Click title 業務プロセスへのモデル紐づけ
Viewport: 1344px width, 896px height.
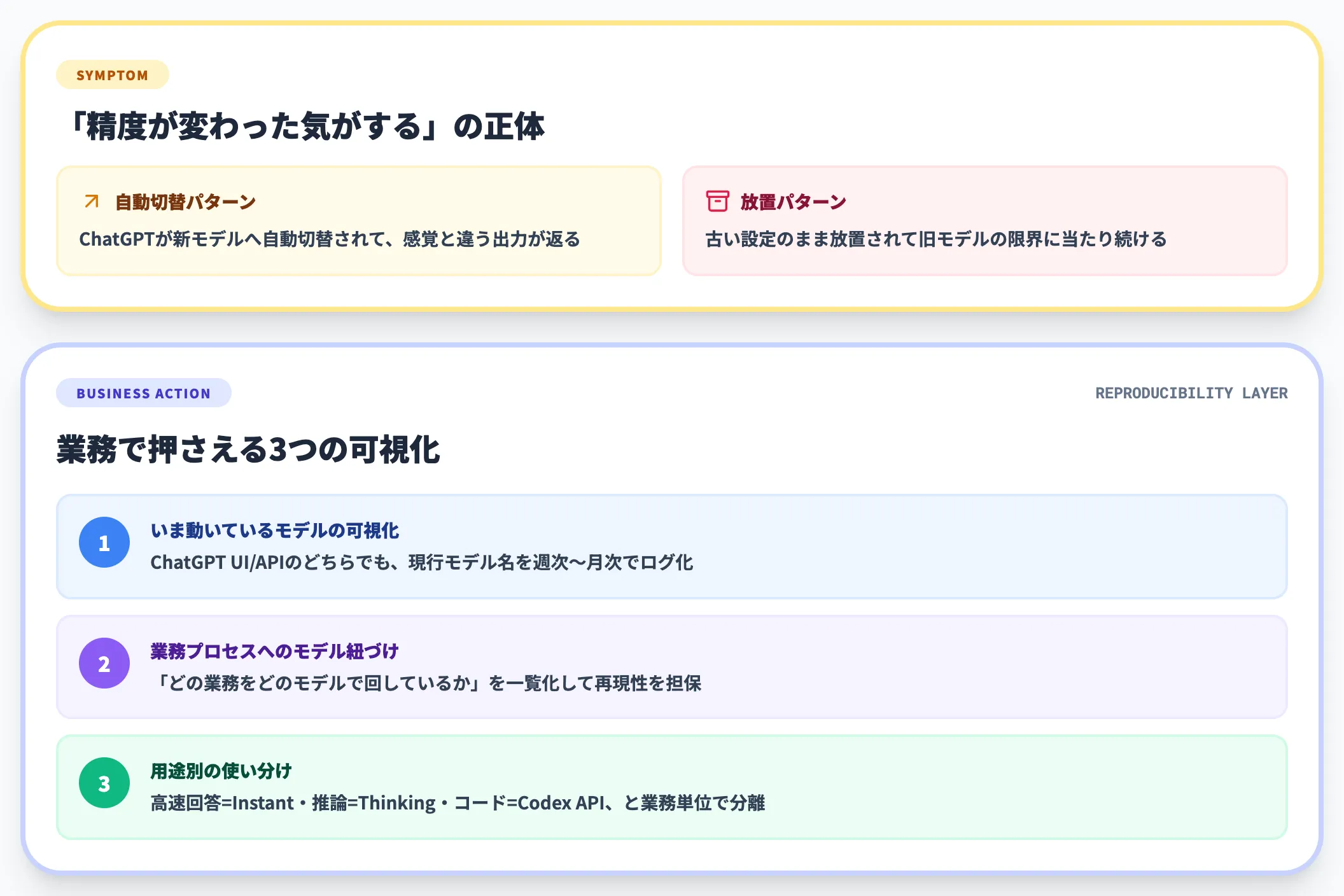pyautogui.click(x=275, y=651)
